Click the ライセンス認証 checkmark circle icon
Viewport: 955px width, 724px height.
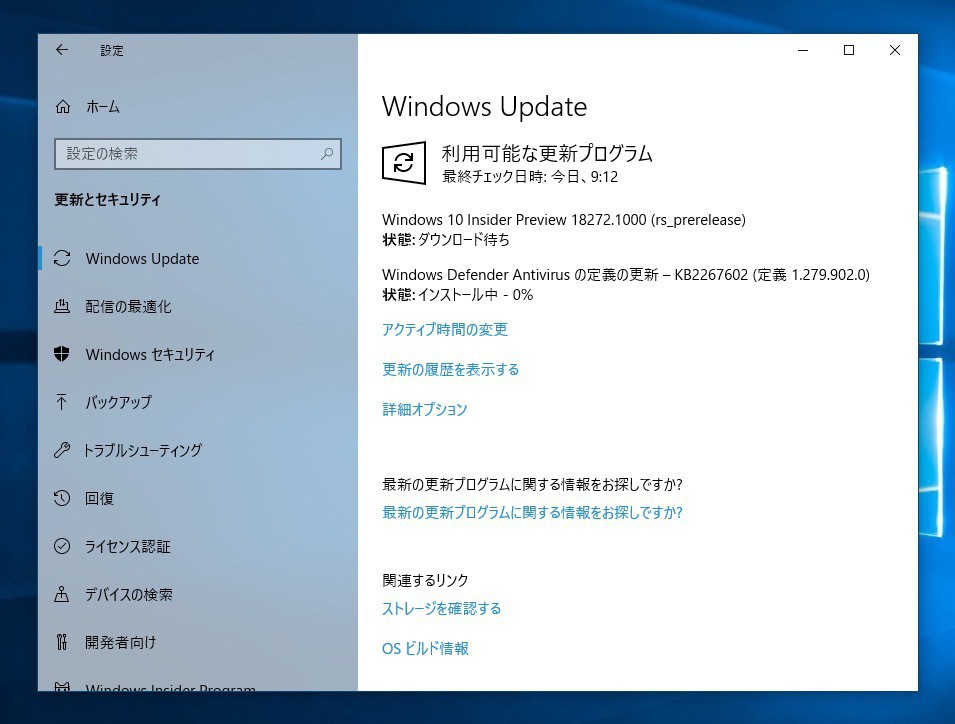(x=62, y=546)
